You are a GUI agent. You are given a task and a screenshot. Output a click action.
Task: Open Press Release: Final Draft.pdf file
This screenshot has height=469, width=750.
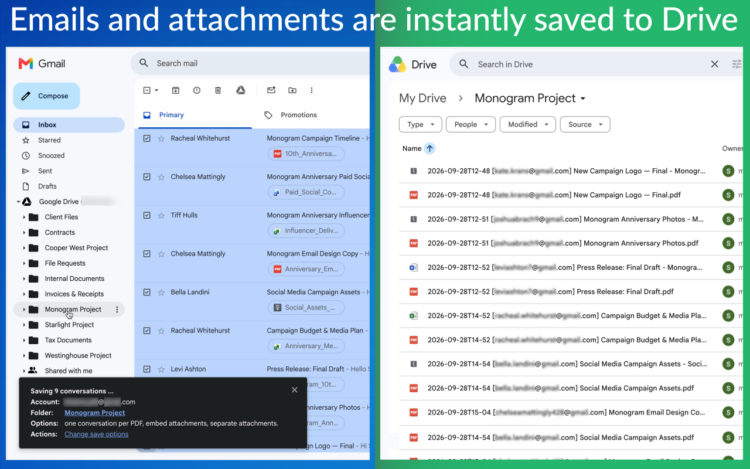tap(551, 292)
